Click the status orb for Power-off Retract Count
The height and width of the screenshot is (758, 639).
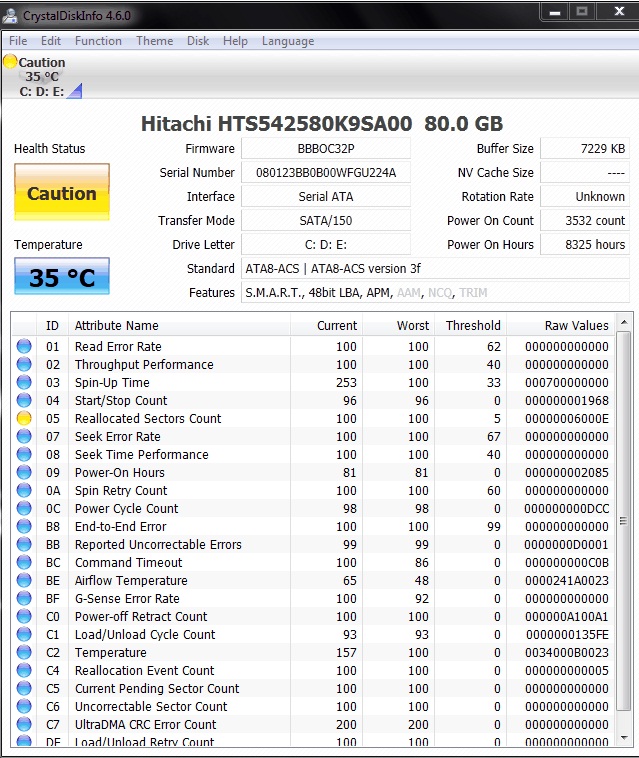[x=24, y=616]
